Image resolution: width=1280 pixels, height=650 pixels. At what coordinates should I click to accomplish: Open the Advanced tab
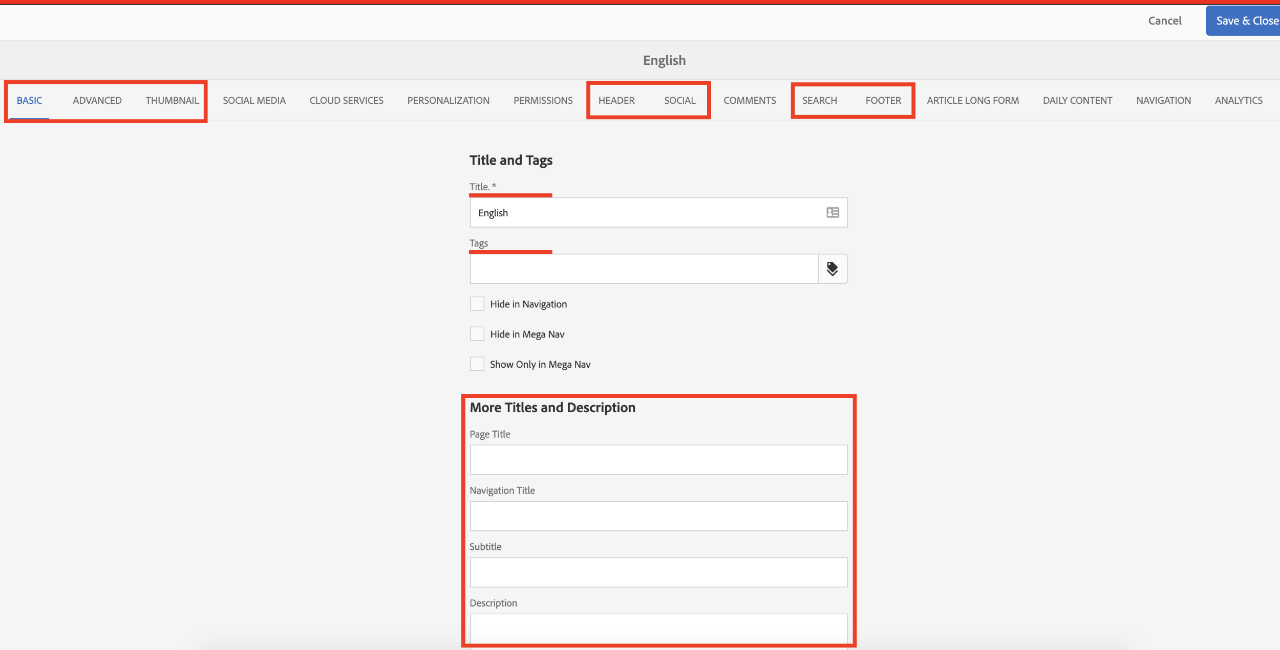click(x=97, y=101)
